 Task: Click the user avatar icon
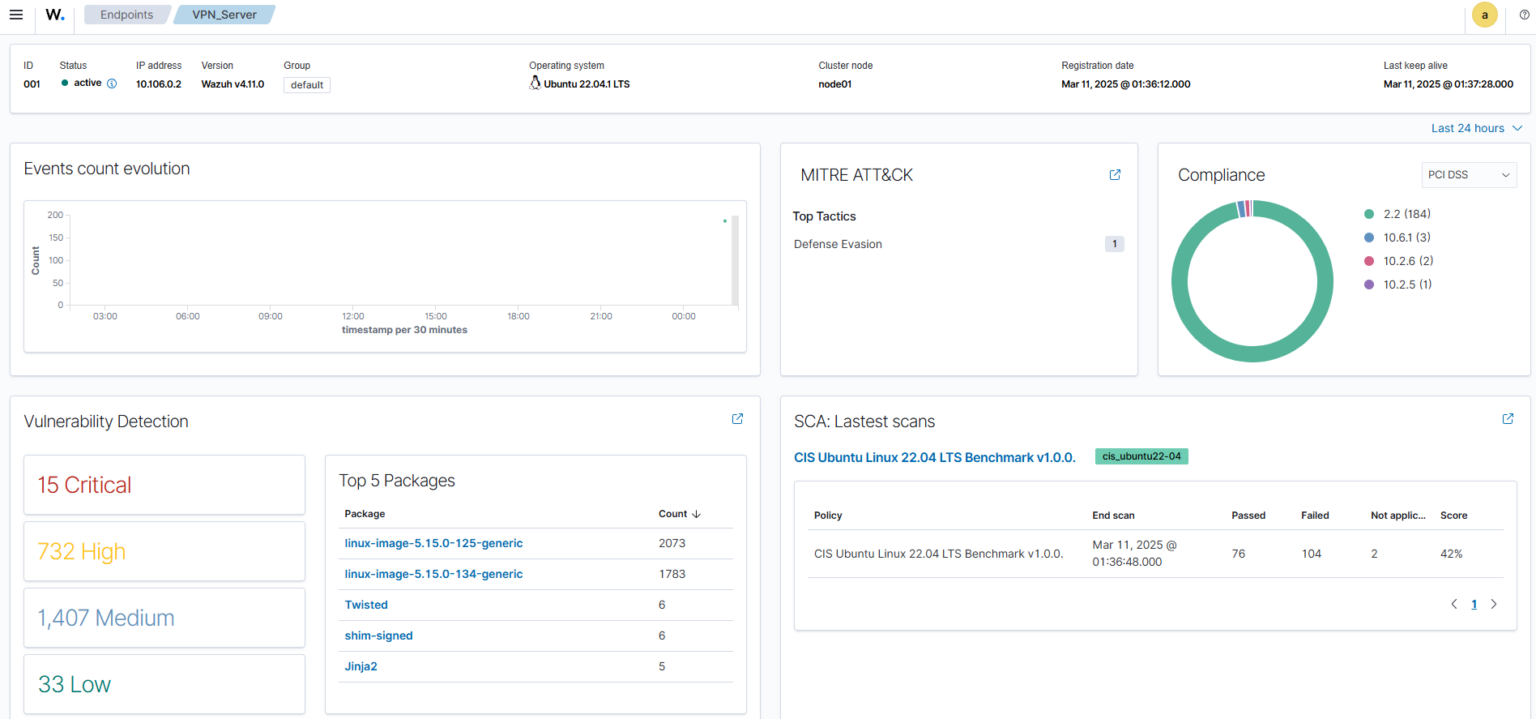(x=1484, y=16)
